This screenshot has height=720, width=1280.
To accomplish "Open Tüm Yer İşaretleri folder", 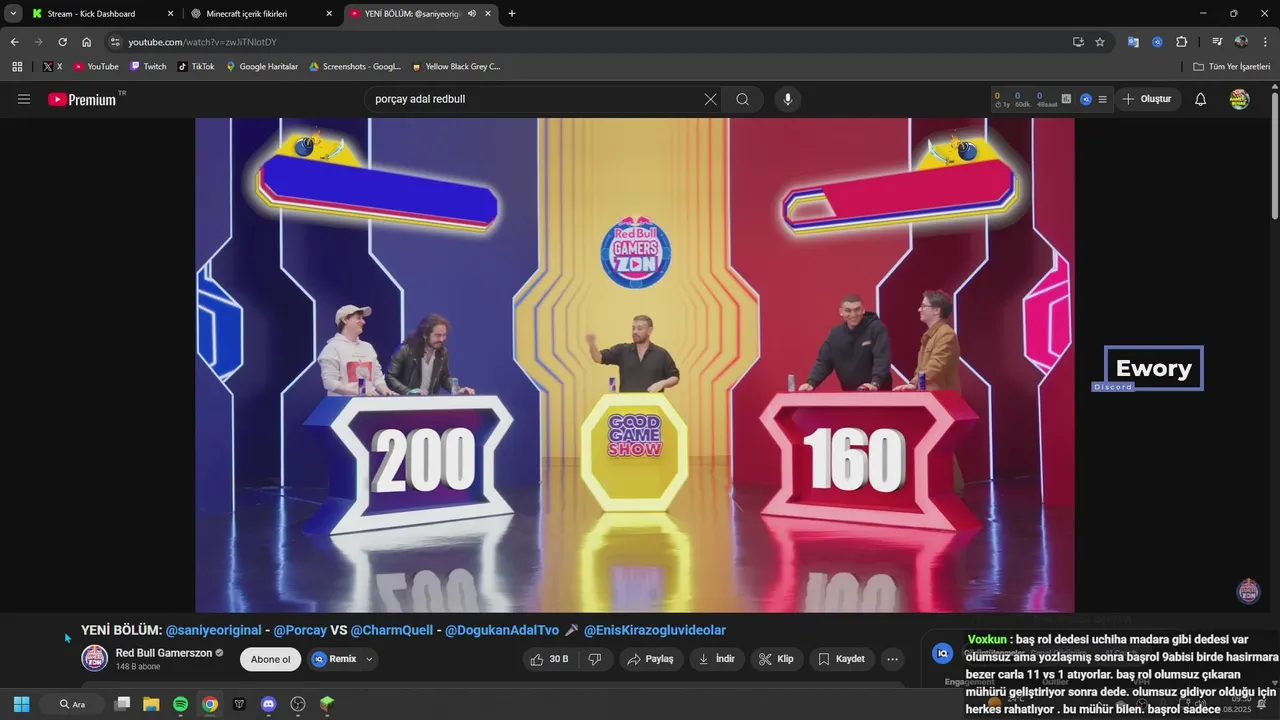I will (1231, 67).
